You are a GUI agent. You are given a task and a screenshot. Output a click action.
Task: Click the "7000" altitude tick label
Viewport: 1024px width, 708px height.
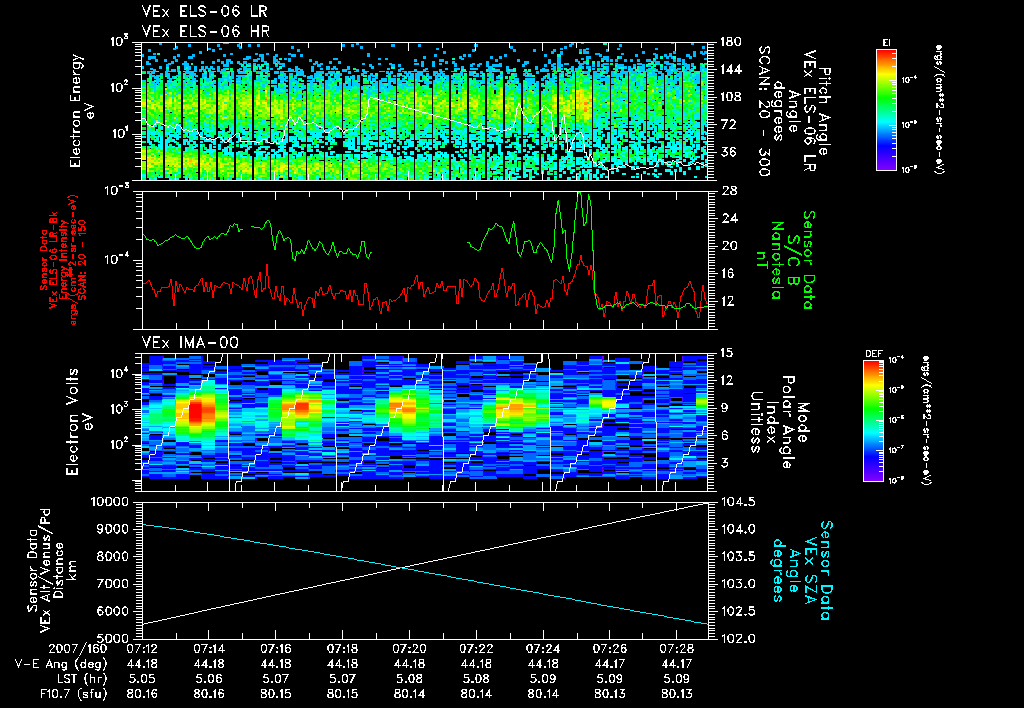114,584
